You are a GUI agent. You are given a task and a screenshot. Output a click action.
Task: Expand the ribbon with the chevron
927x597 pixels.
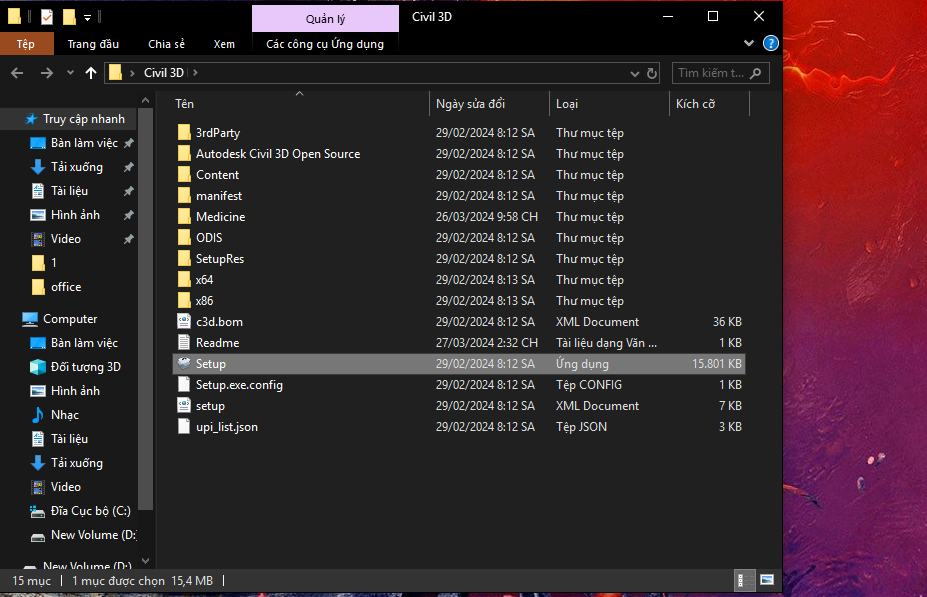pyautogui.click(x=748, y=43)
